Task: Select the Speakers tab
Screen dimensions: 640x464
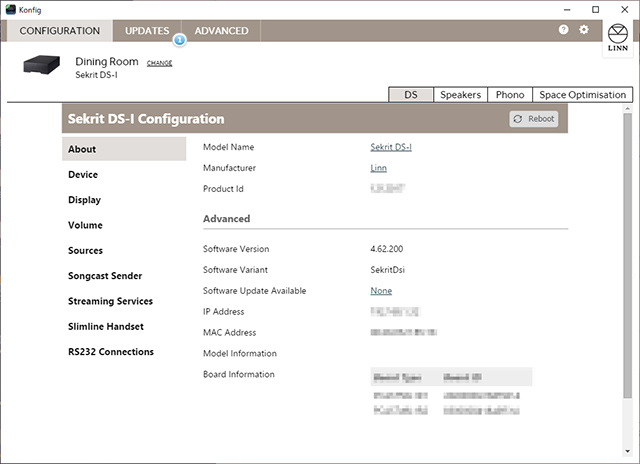Action: 460,95
